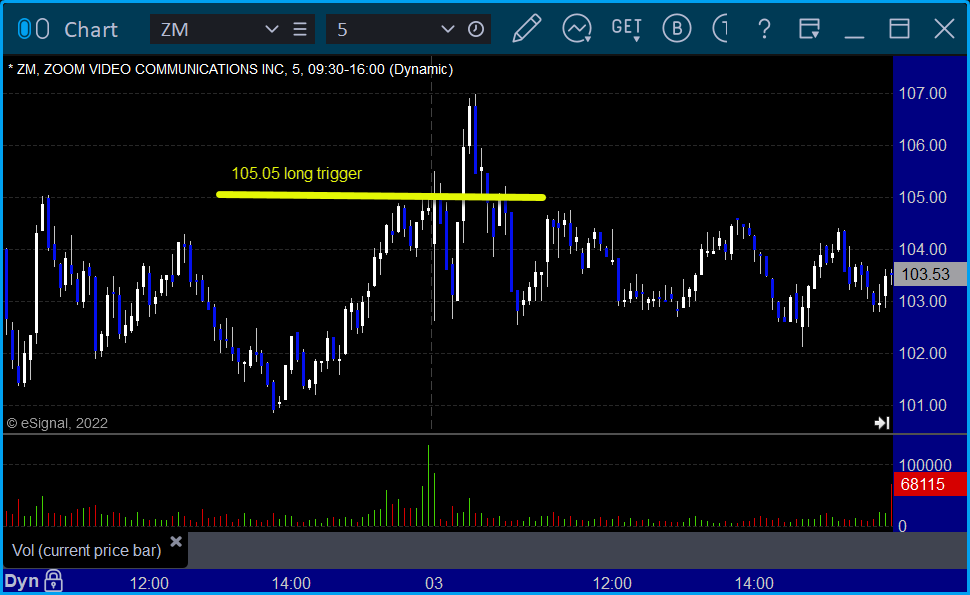970x595 pixels.
Task: Click the 107.00 price axis label
Action: point(922,93)
